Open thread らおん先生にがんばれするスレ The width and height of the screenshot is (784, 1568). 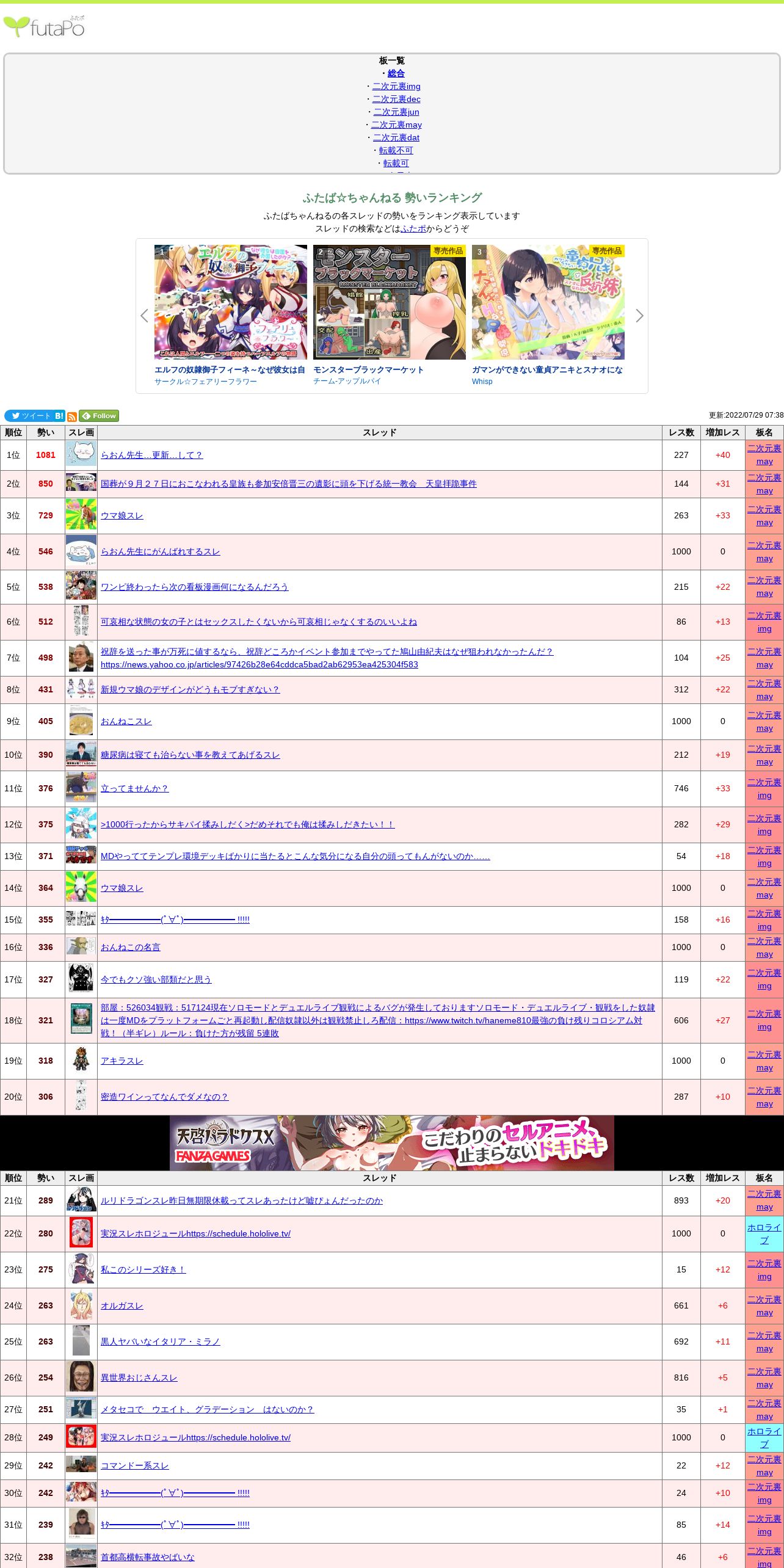[160, 551]
